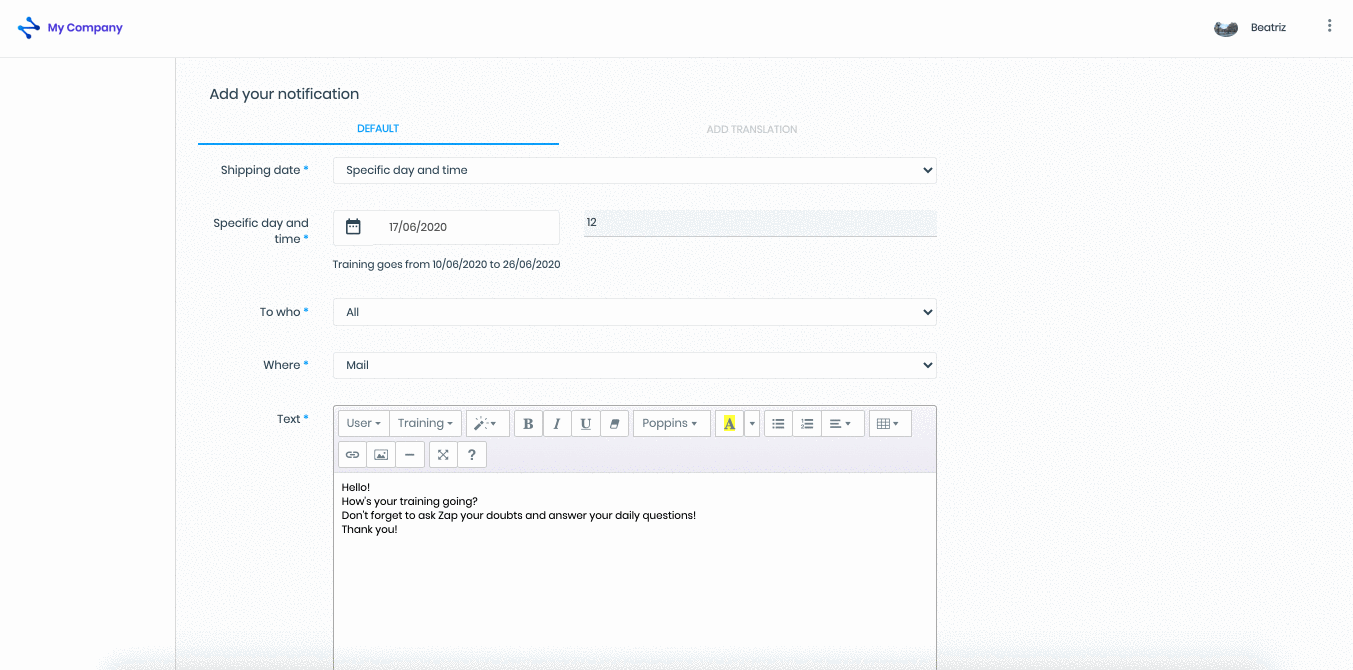The width and height of the screenshot is (1353, 670).
Task: Open the User variable dropdown
Action: tap(364, 424)
